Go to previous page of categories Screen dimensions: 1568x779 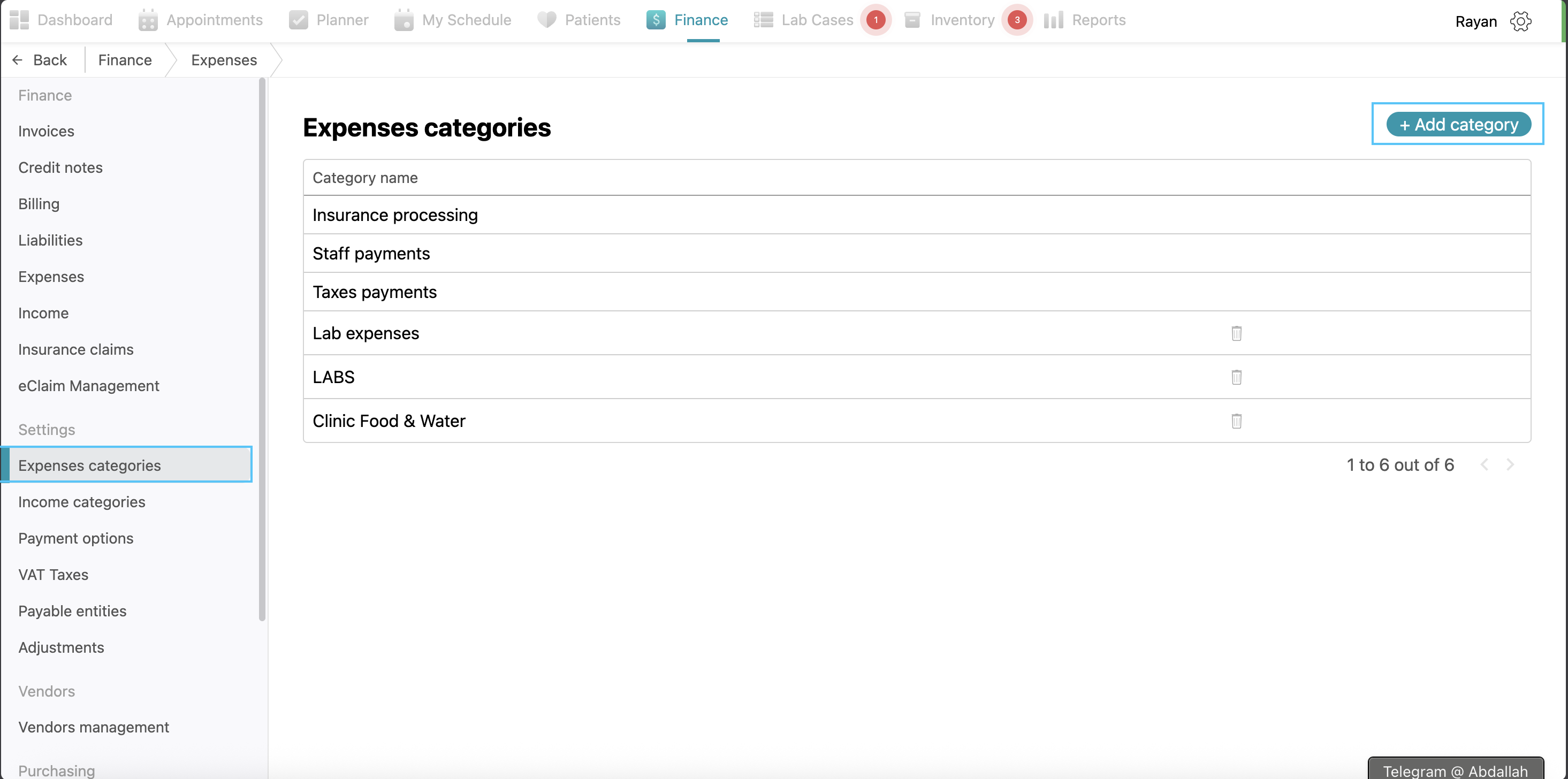pyautogui.click(x=1485, y=465)
